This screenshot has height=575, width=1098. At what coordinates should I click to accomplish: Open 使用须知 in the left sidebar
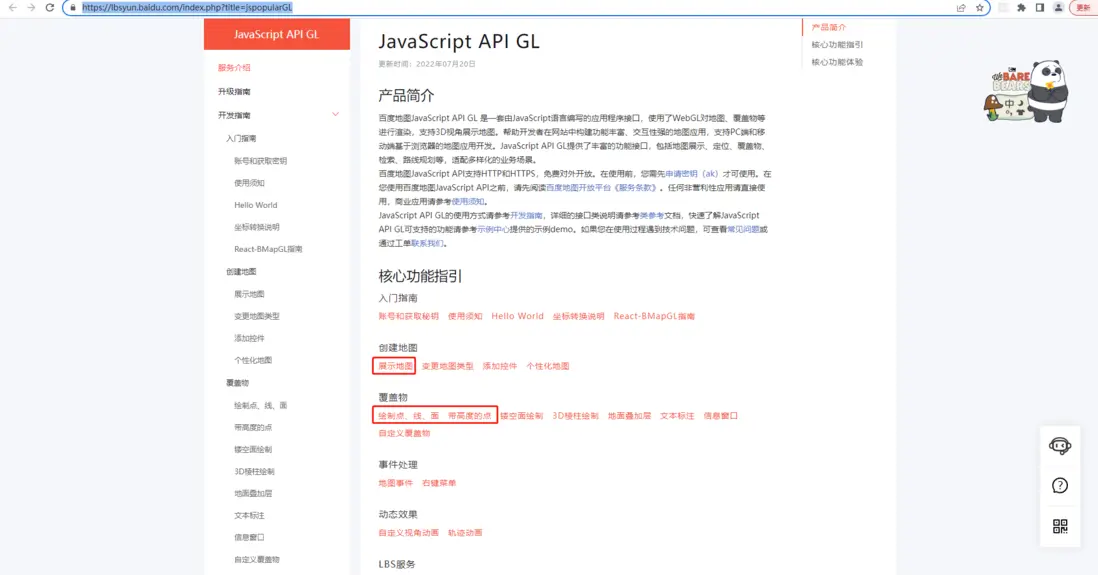pos(249,183)
